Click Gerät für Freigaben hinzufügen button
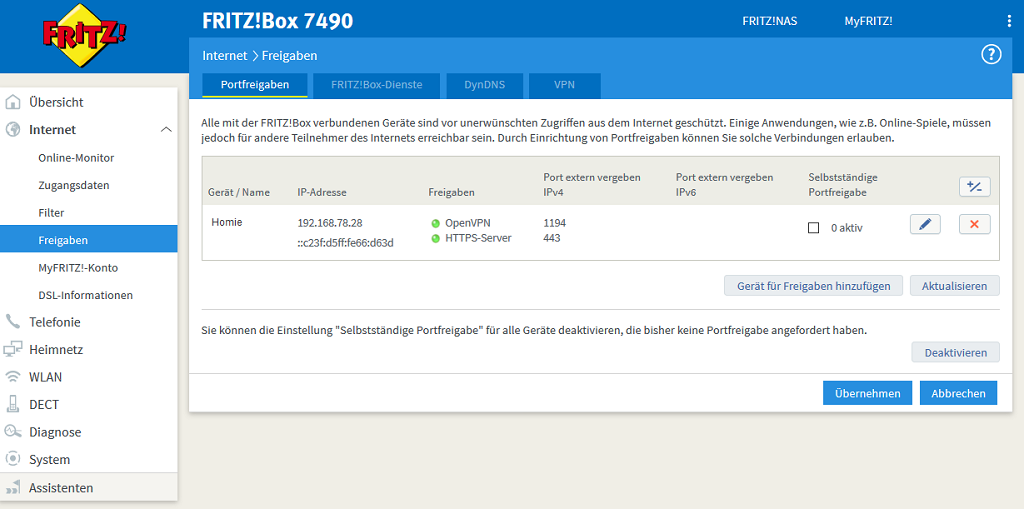Image resolution: width=1024 pixels, height=509 pixels. pos(812,286)
